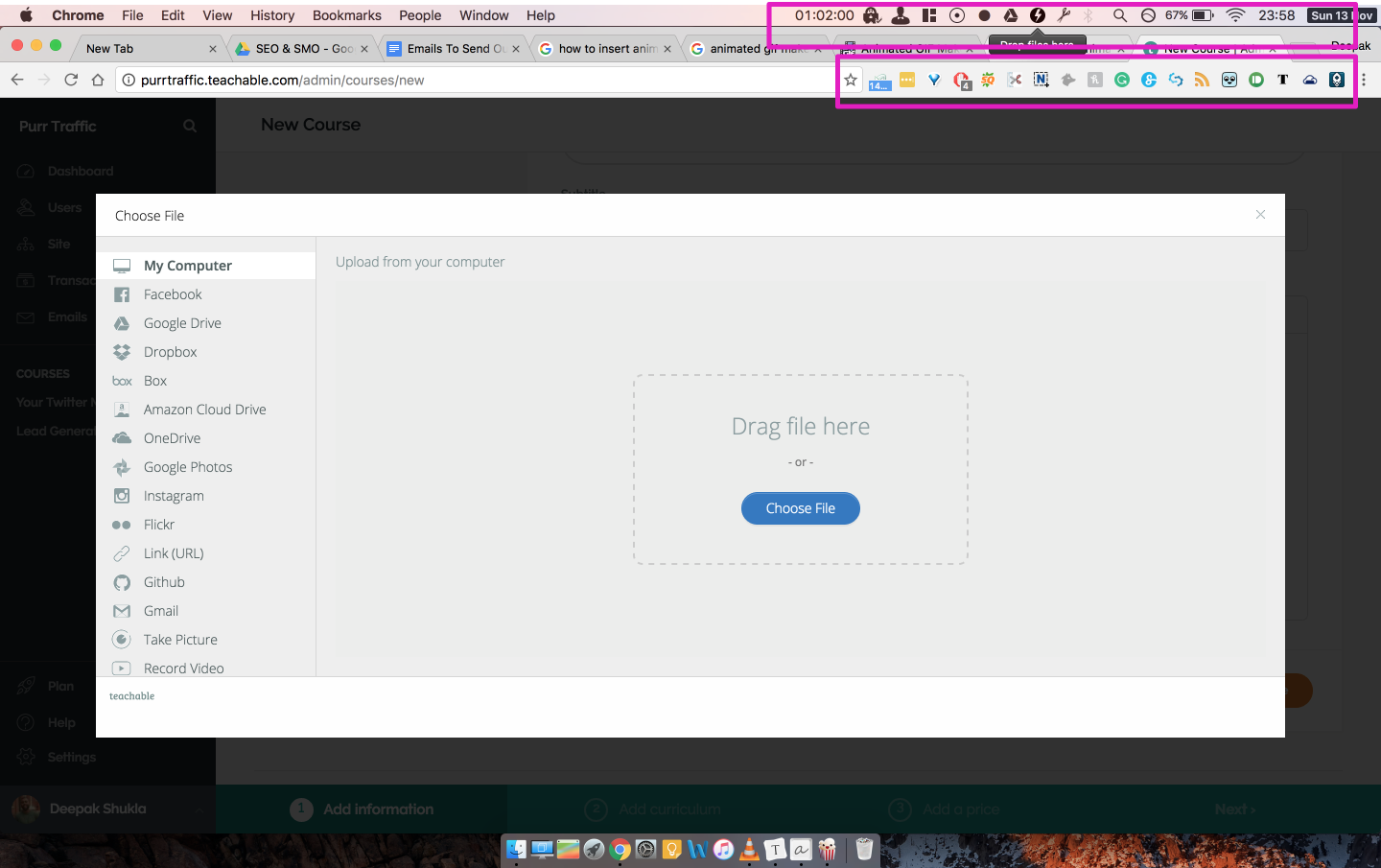
Task: Open the History menu
Action: pyautogui.click(x=272, y=15)
